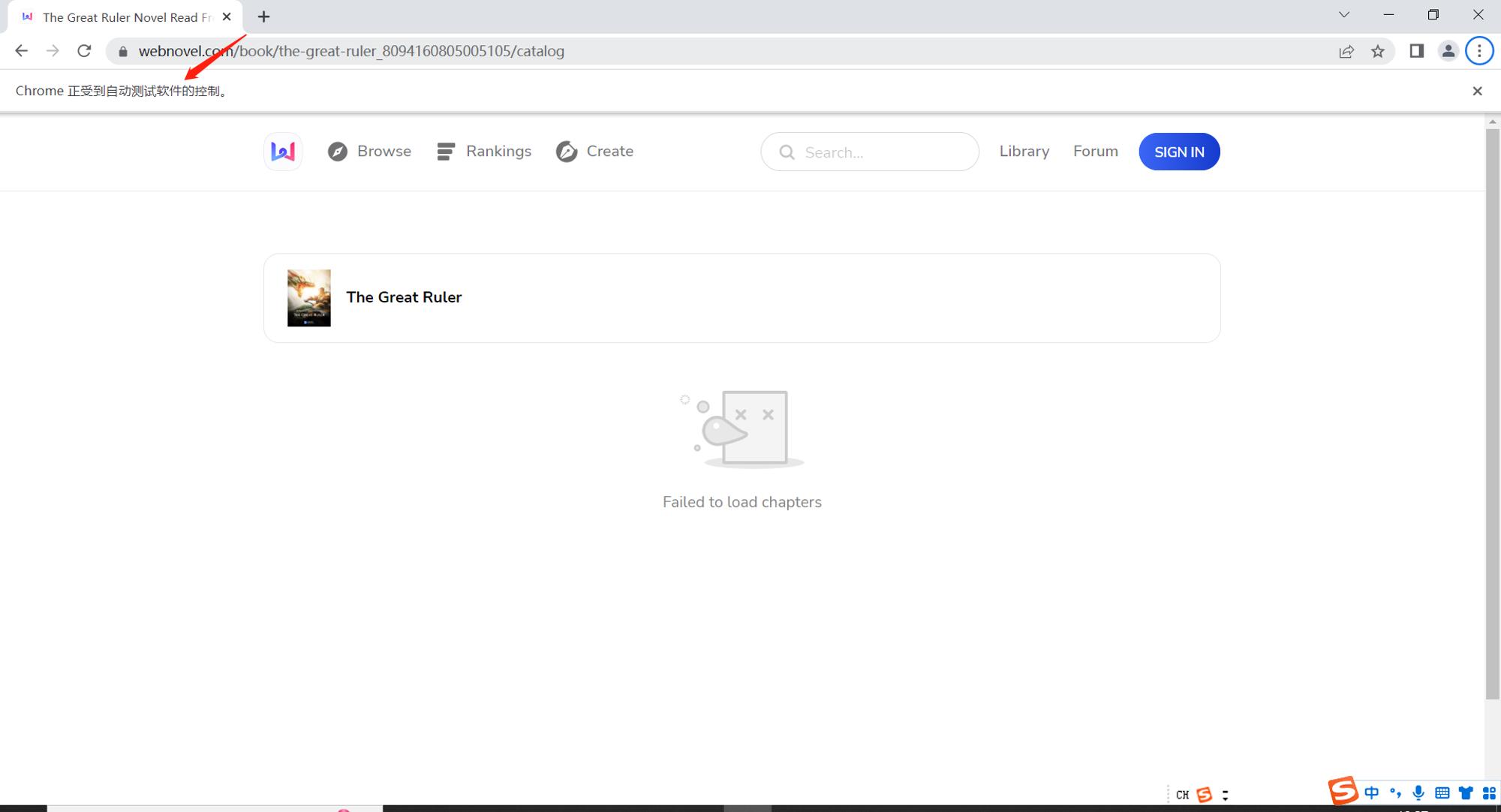Click the CH language bar indicator
The height and width of the screenshot is (812, 1501).
[1183, 795]
